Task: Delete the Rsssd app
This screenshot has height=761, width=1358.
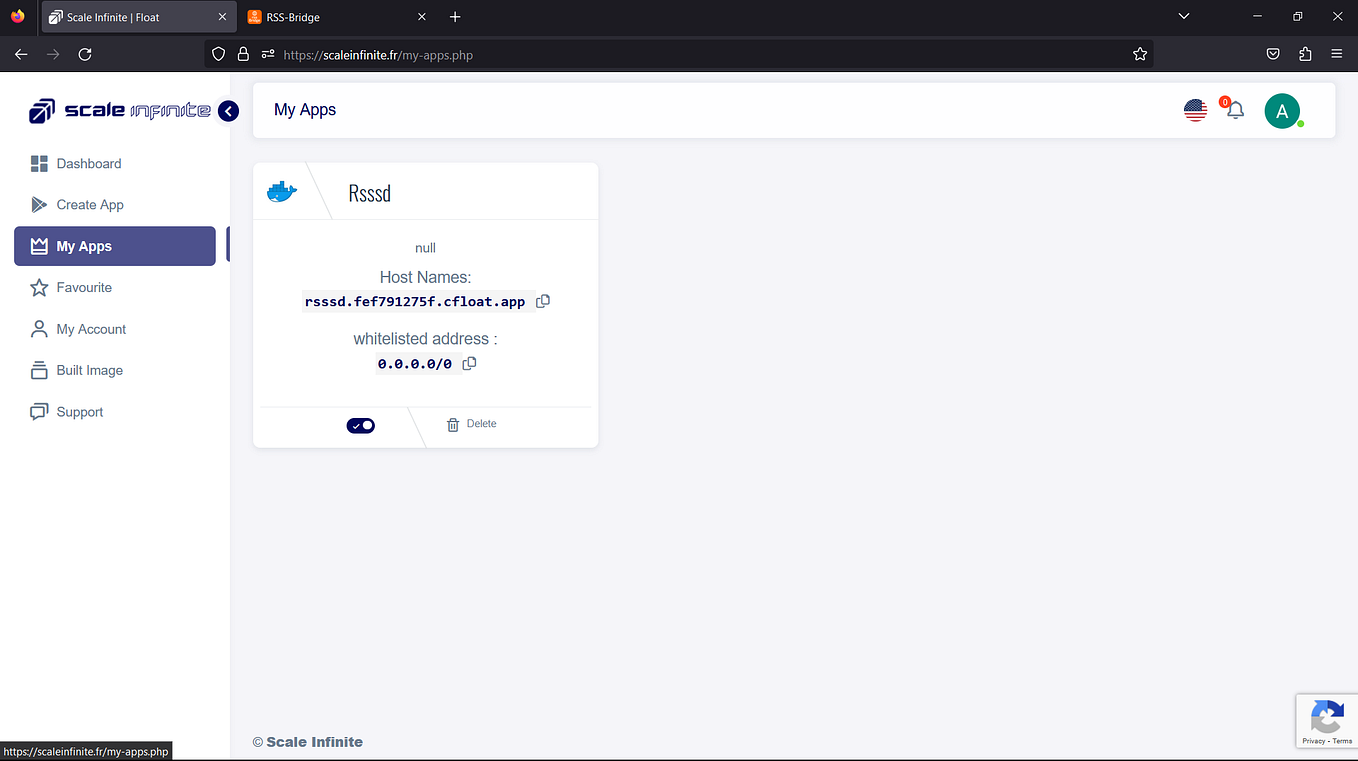Action: pyautogui.click(x=471, y=423)
